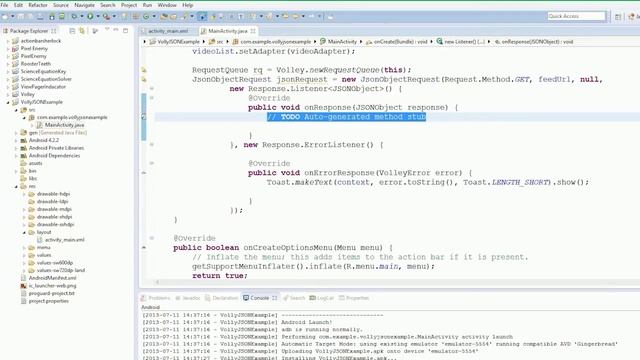Open the Window menu
Screen dimensions: 640x360
167,5
